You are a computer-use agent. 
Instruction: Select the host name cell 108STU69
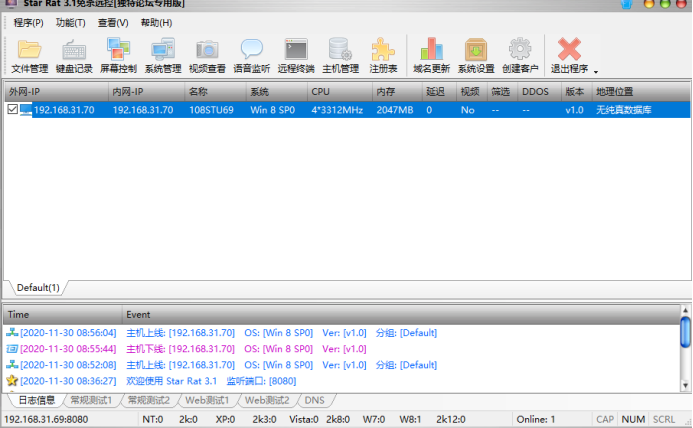pos(211,110)
